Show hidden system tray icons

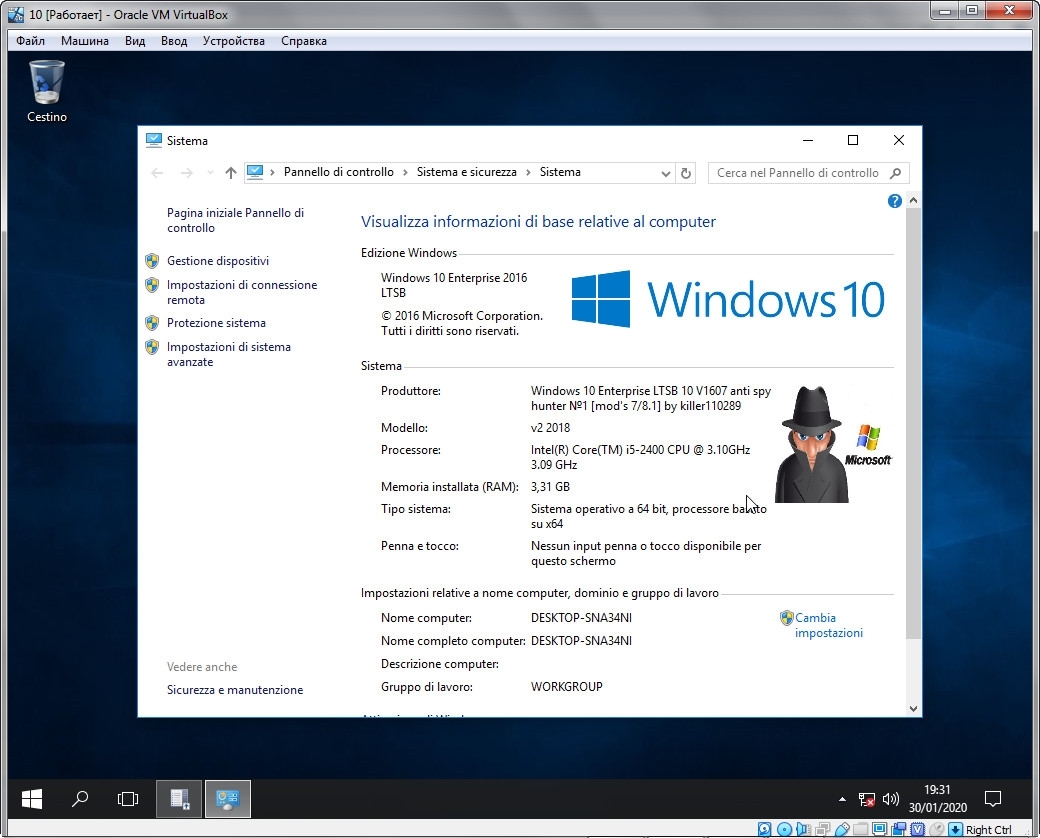[843, 800]
